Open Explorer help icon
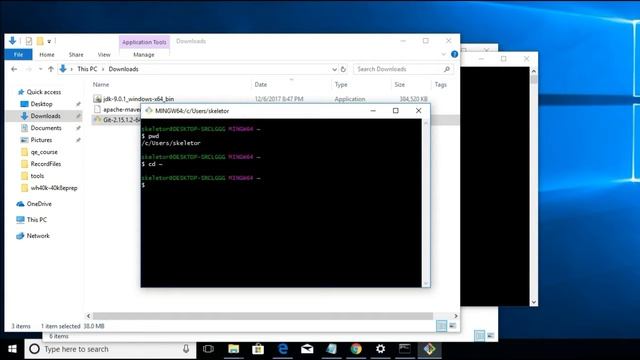The height and width of the screenshot is (360, 640). (x=454, y=54)
